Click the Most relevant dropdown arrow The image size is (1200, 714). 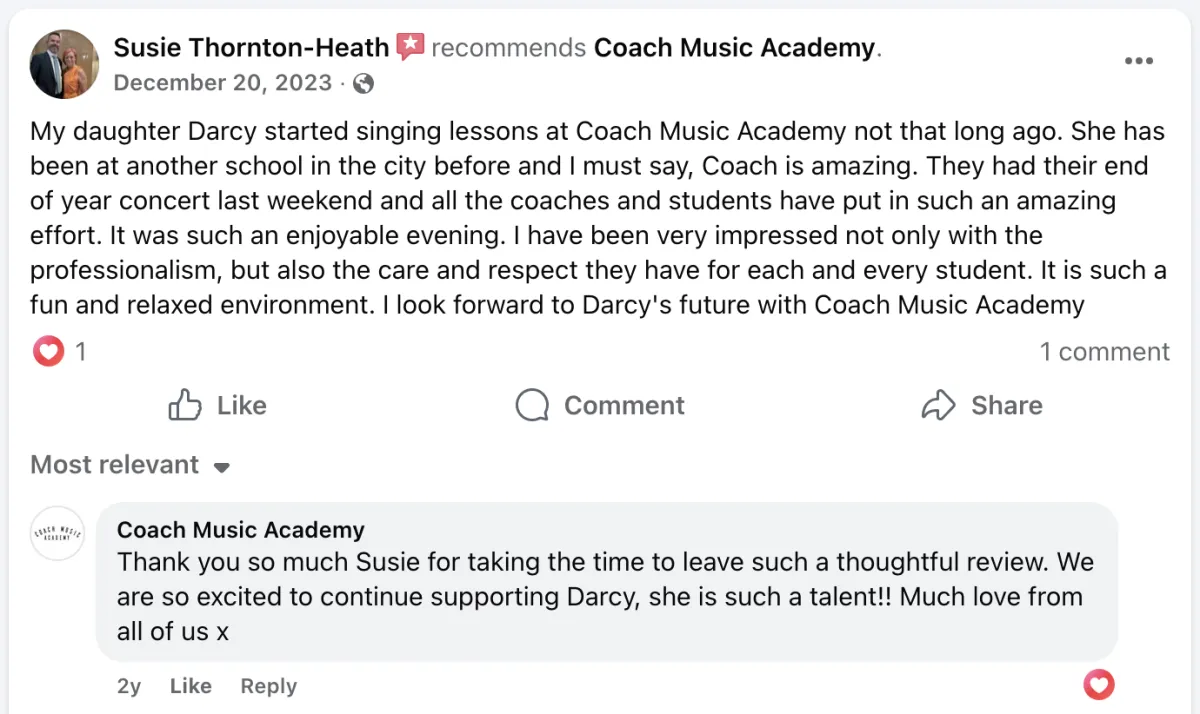pos(222,467)
